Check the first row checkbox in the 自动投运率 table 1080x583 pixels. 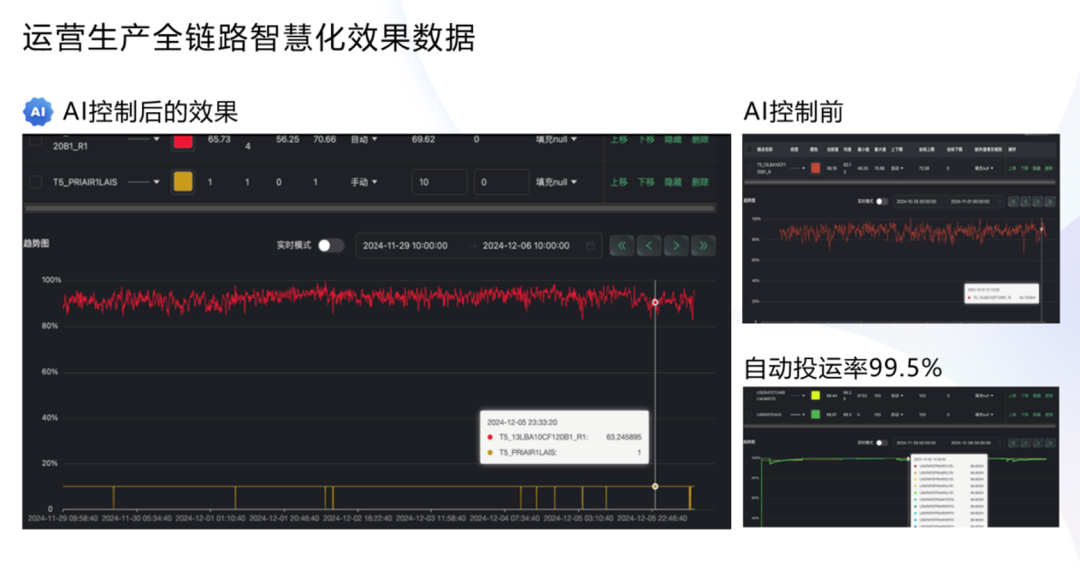[749, 396]
